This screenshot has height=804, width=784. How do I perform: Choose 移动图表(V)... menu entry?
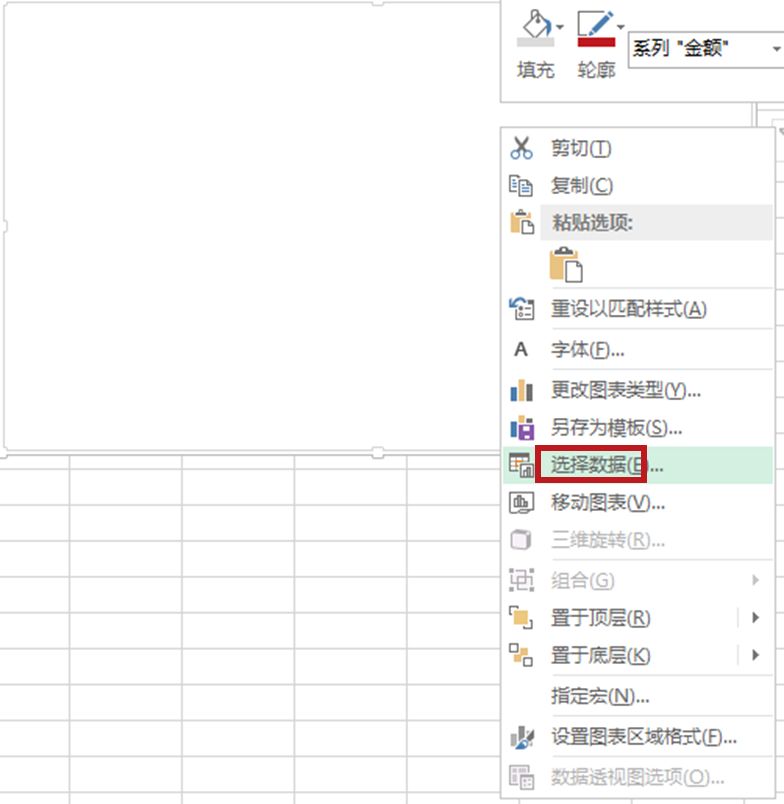tap(638, 503)
